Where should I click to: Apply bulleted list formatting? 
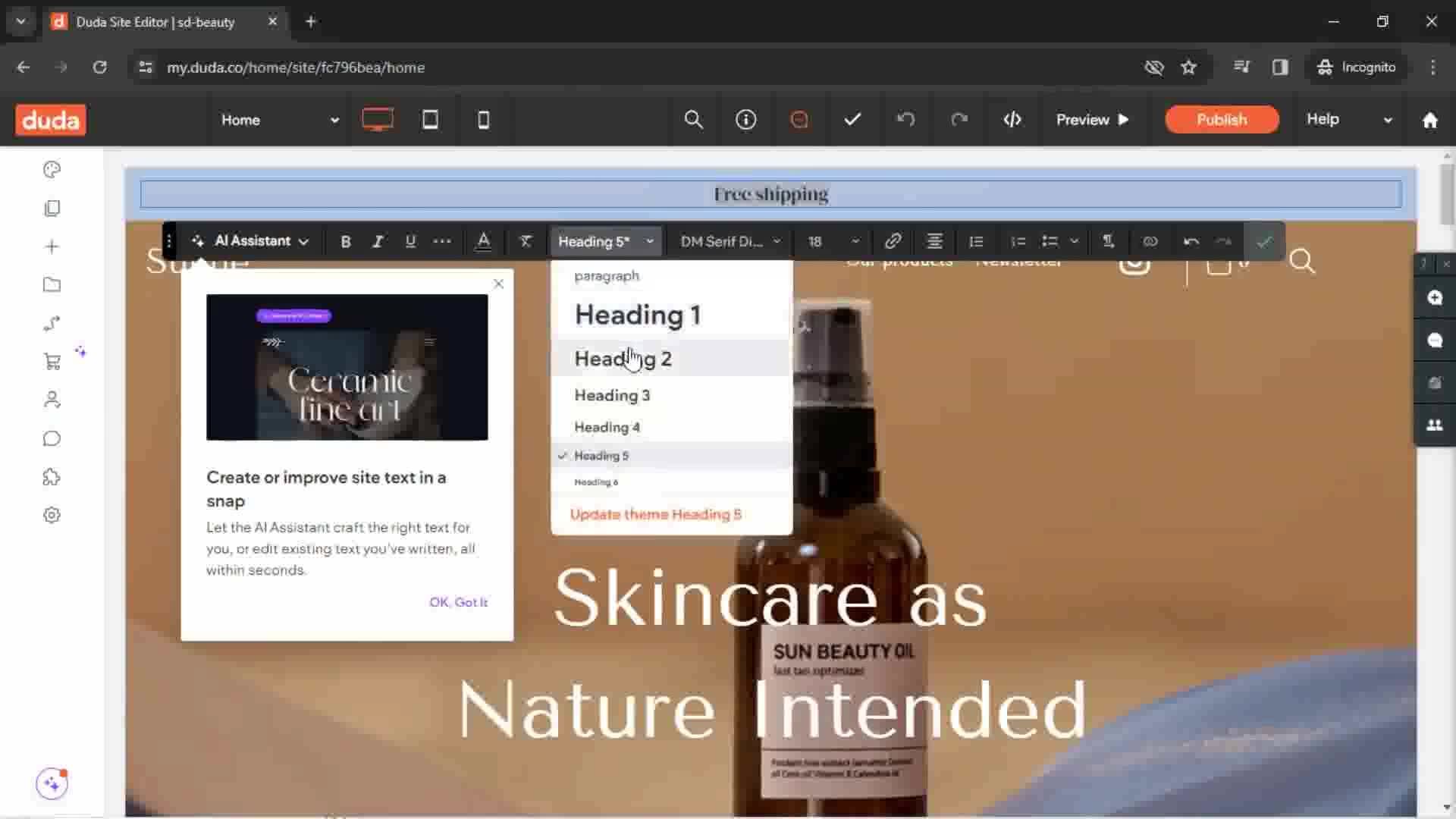coord(1050,241)
